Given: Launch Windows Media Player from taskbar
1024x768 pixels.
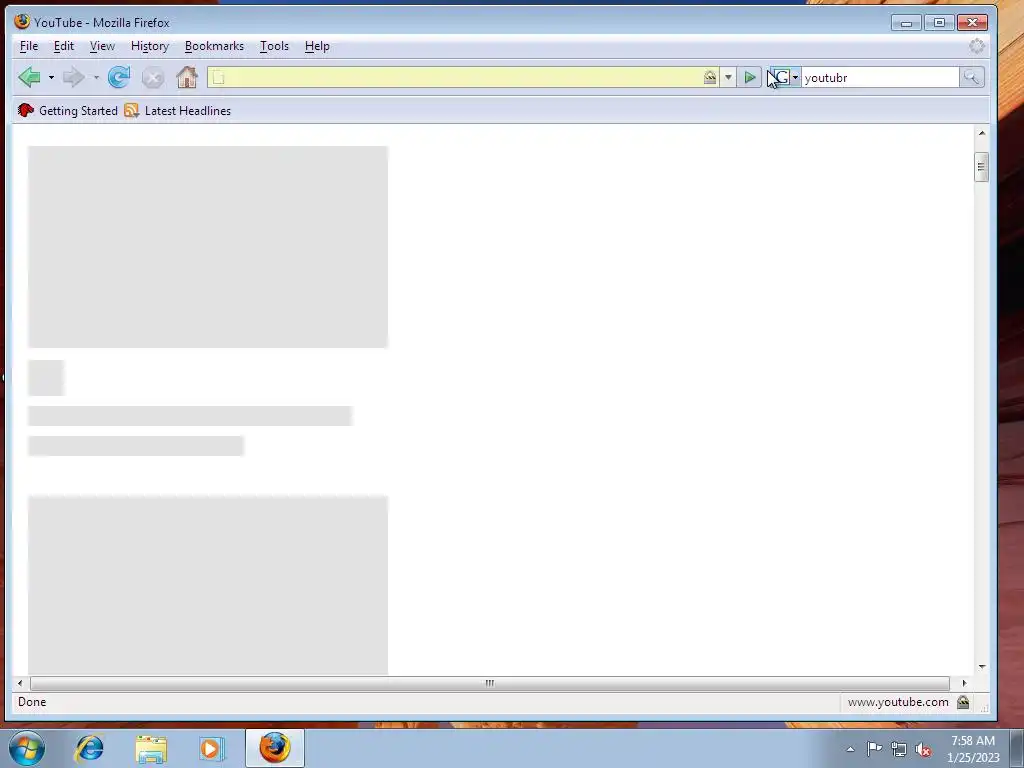Looking at the screenshot, I should click(212, 748).
